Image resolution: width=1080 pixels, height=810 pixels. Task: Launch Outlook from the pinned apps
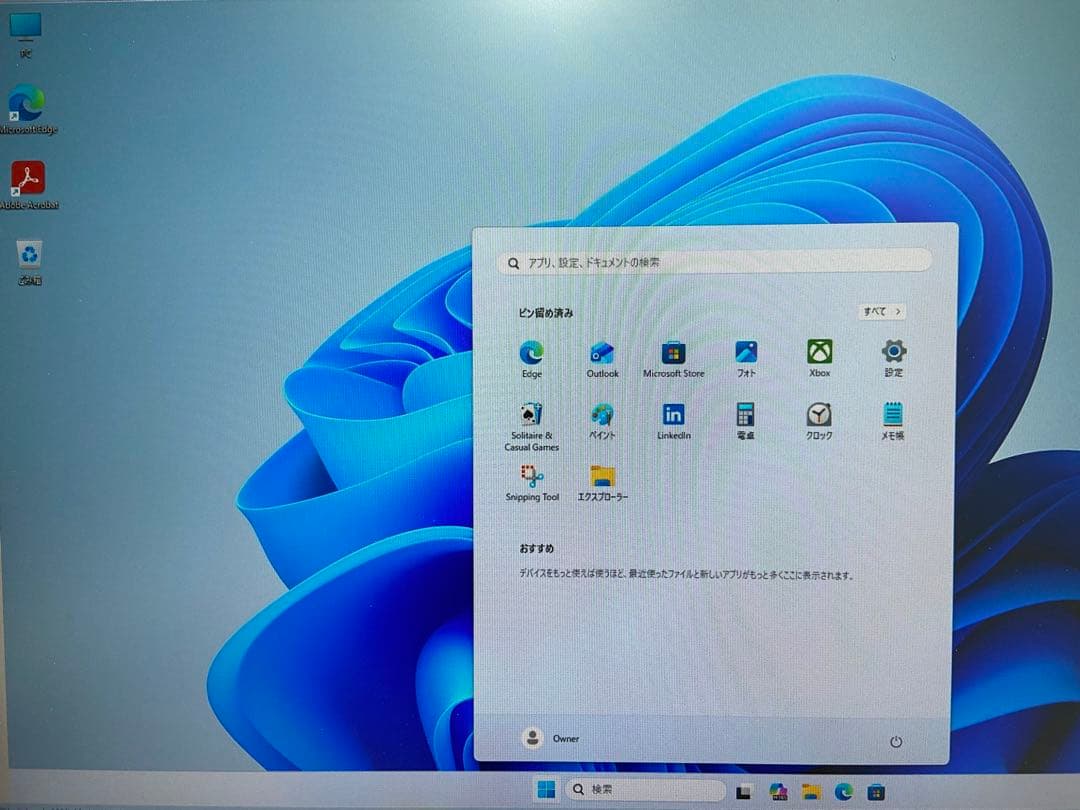coord(602,352)
